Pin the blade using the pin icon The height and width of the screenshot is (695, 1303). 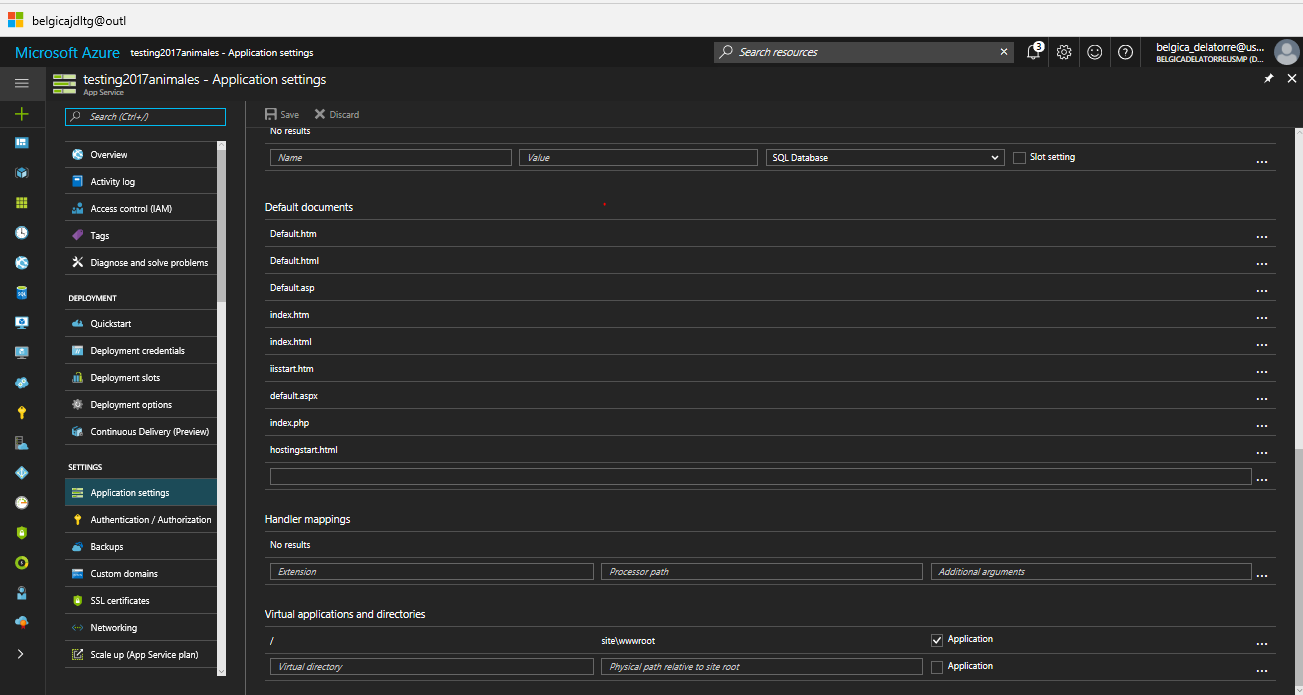(1269, 79)
